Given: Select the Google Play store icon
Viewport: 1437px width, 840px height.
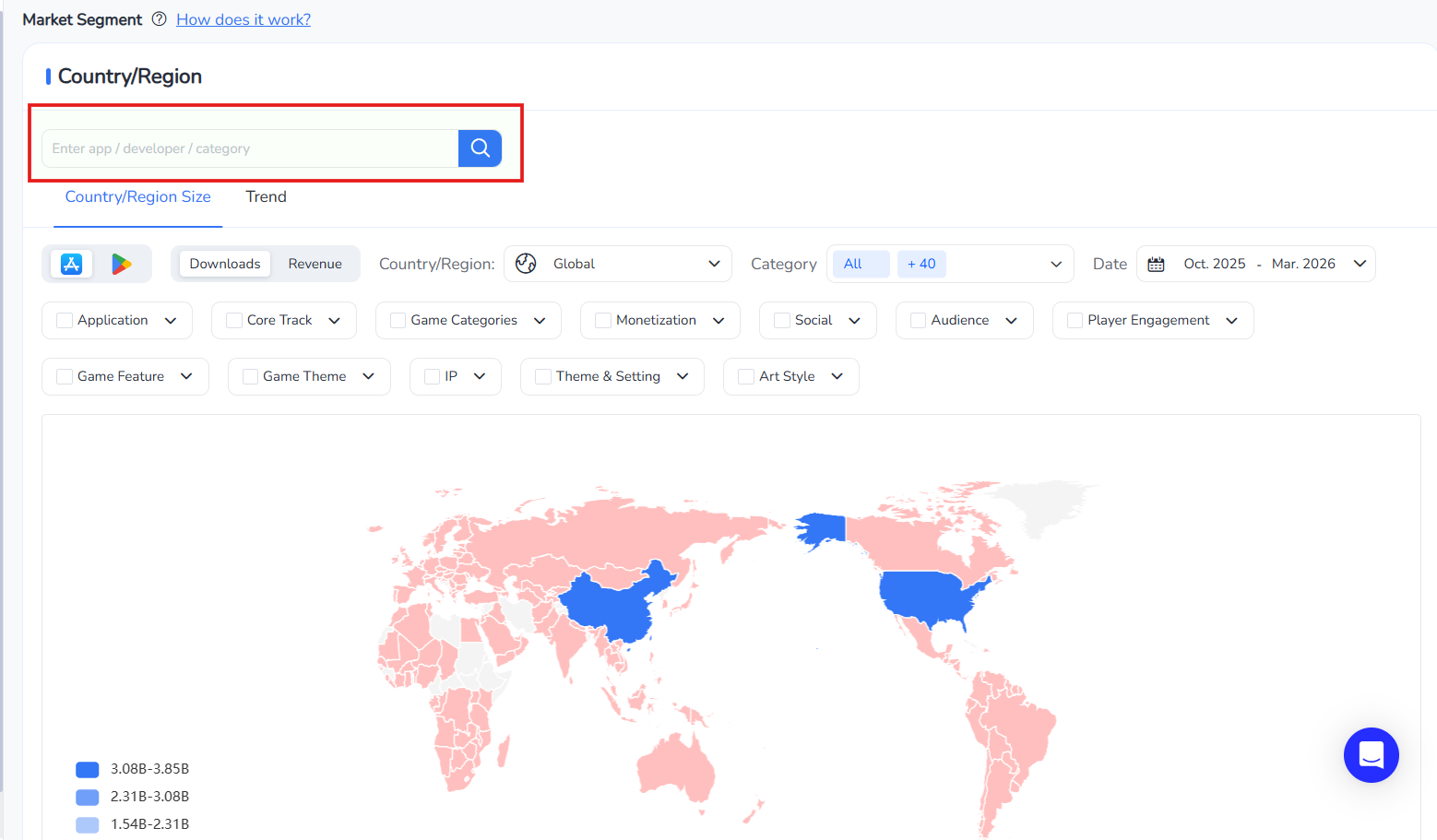Looking at the screenshot, I should coord(121,263).
